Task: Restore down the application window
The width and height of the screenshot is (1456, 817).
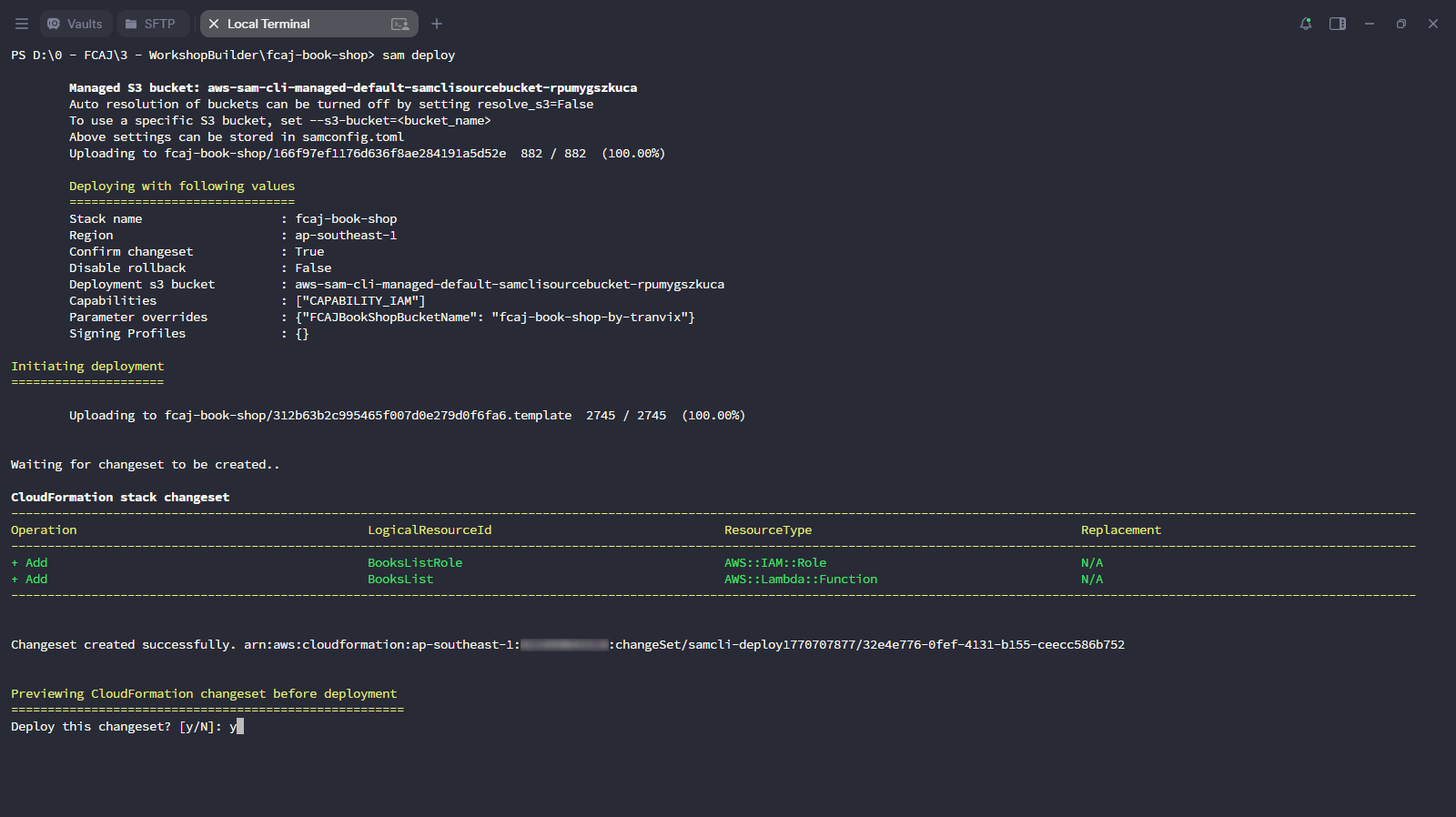Action: coord(1401,24)
